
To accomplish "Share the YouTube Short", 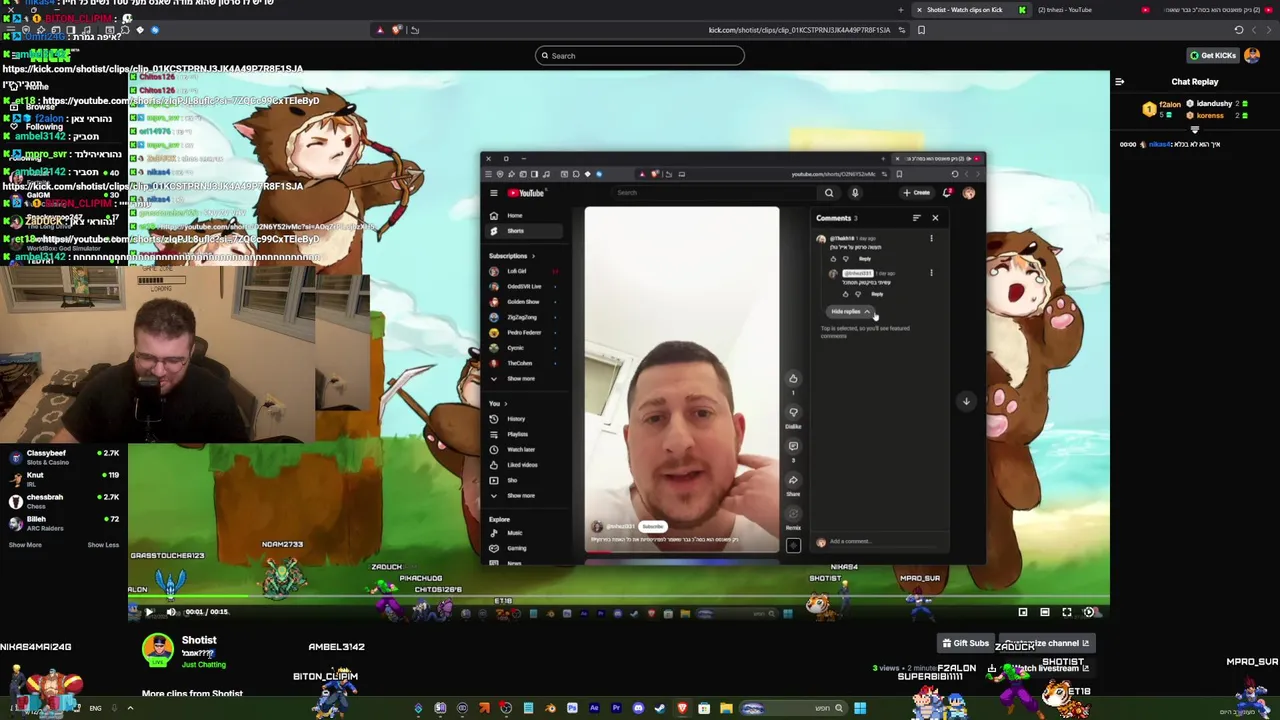I will click(x=793, y=480).
